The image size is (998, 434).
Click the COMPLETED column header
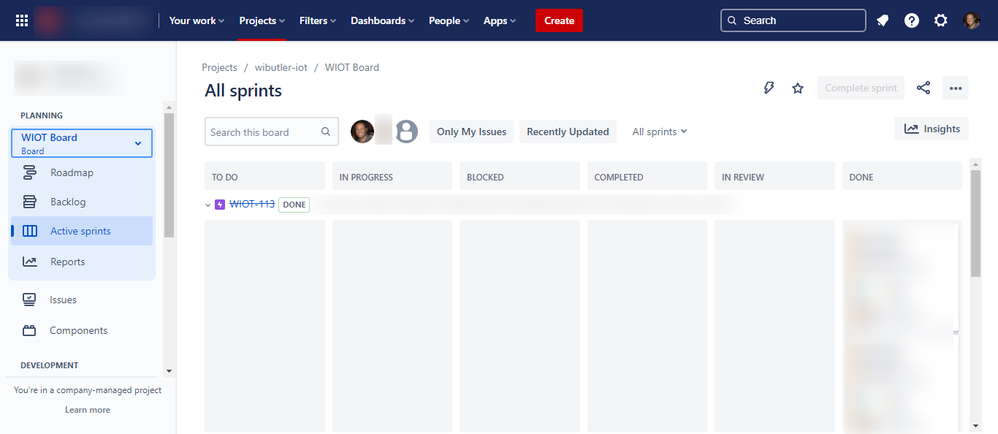[x=647, y=177]
